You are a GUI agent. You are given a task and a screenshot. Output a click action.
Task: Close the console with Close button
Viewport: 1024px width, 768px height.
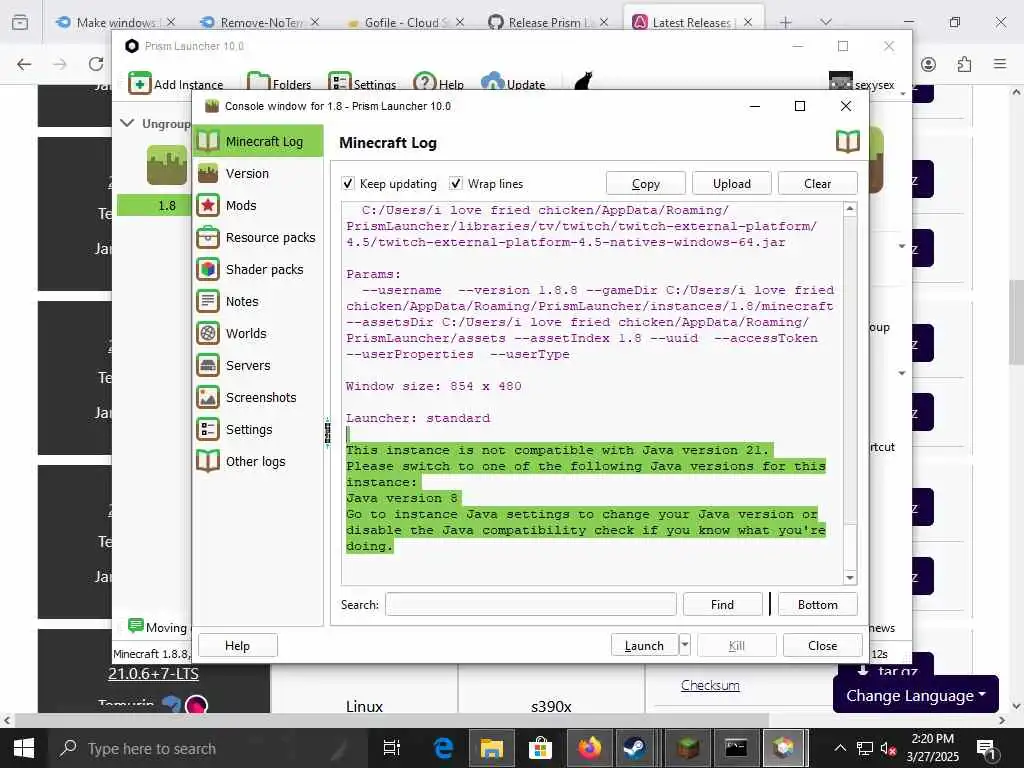click(x=822, y=645)
